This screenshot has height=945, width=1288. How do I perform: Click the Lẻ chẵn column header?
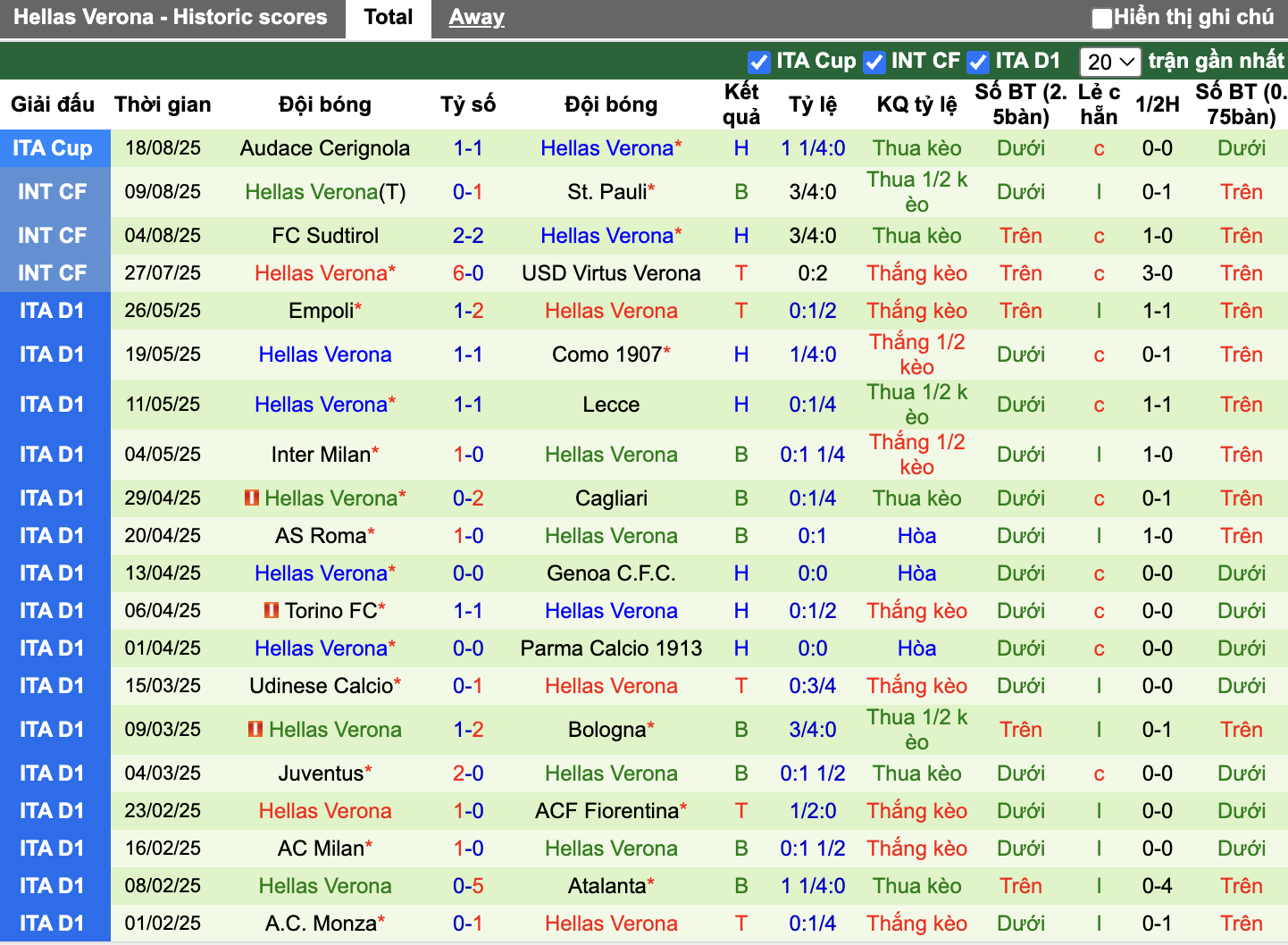pos(1099,105)
